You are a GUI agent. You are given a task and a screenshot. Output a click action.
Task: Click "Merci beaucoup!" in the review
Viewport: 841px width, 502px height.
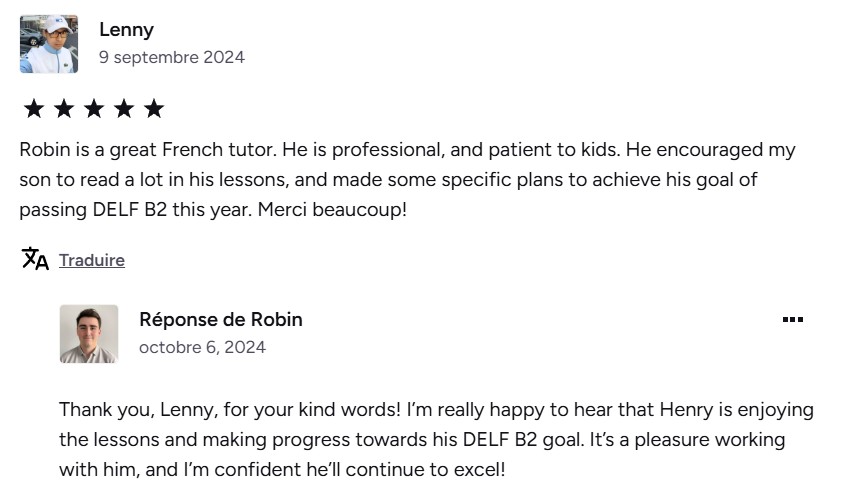coord(333,209)
